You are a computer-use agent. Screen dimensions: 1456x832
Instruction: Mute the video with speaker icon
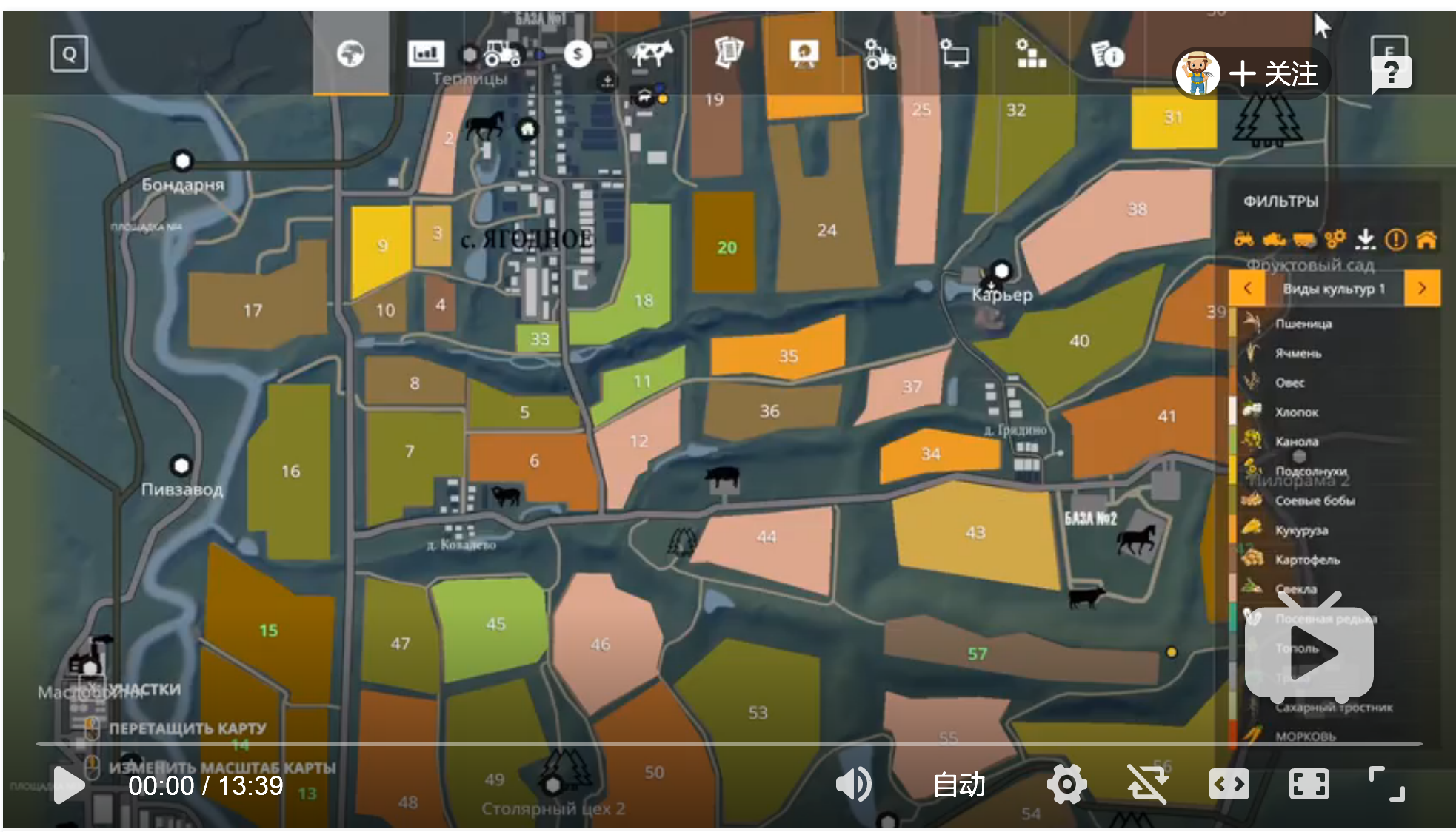pos(853,785)
